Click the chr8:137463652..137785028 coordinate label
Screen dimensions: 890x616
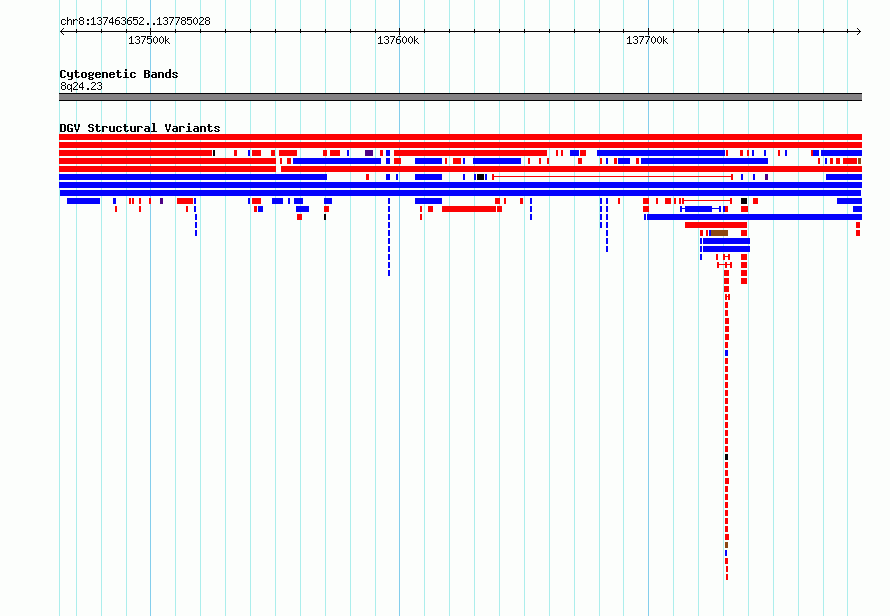[x=135, y=21]
